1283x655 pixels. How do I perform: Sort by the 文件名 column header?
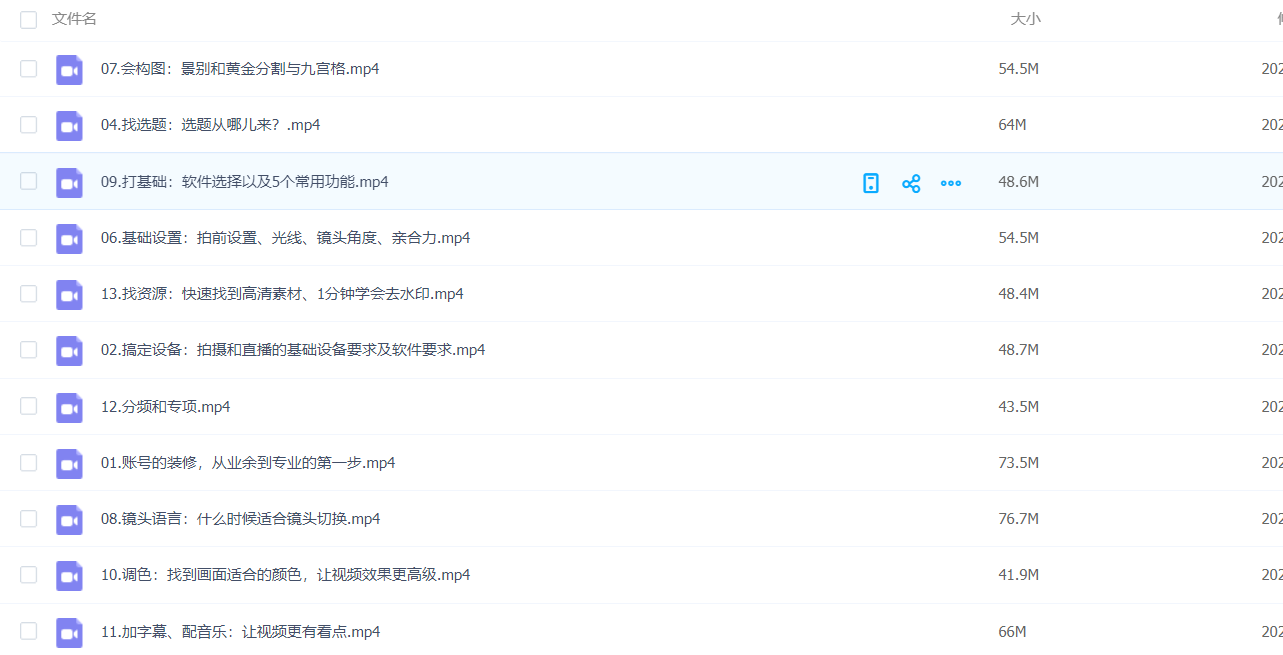(74, 19)
